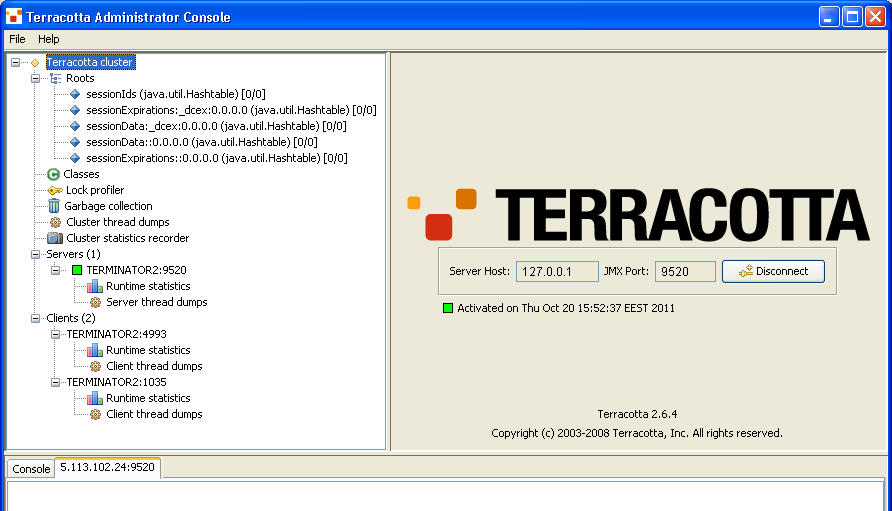Viewport: 892px width, 511px height.
Task: Open Server thread dumps label
Action: click(x=157, y=302)
